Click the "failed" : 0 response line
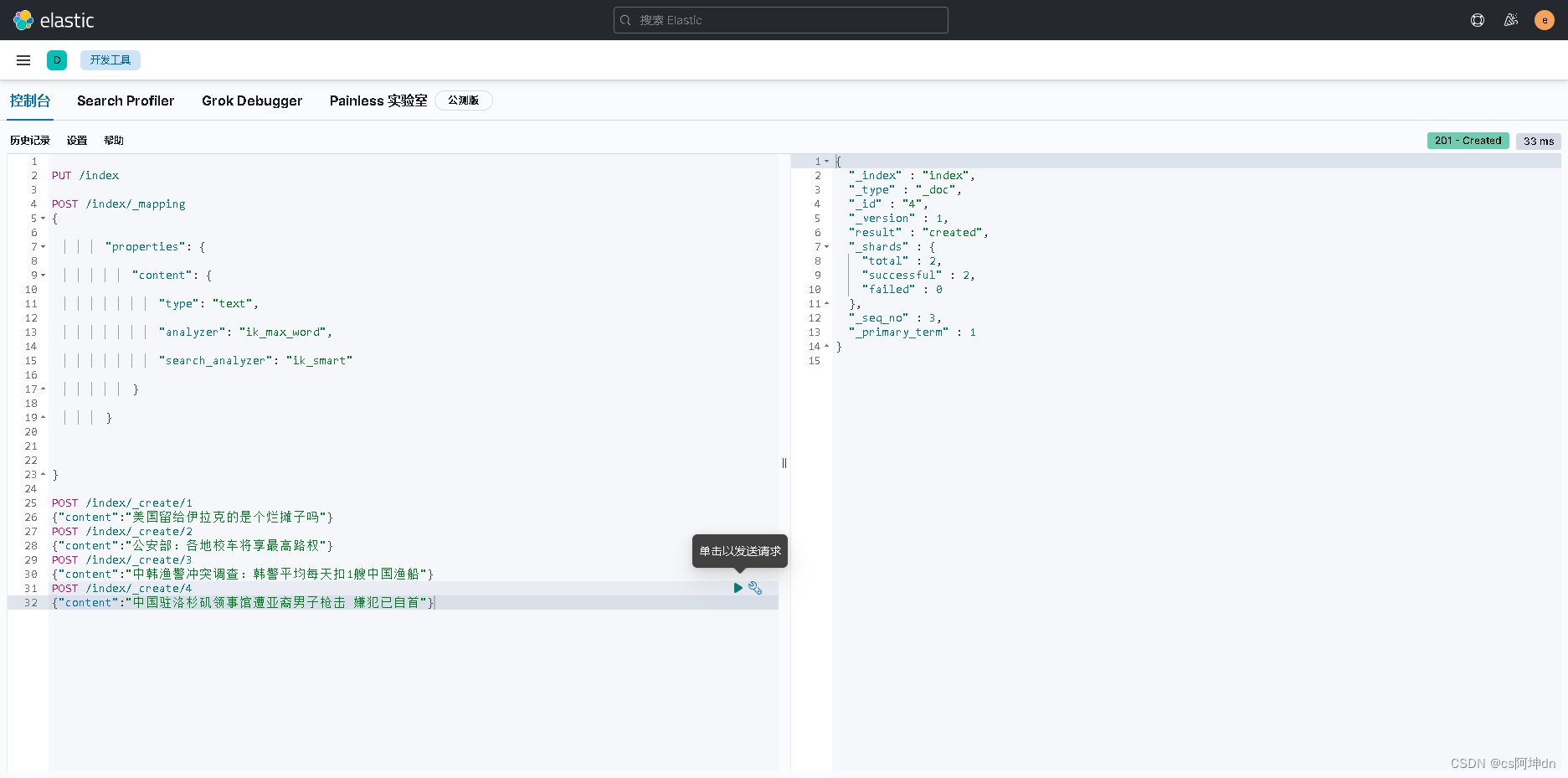 point(902,290)
